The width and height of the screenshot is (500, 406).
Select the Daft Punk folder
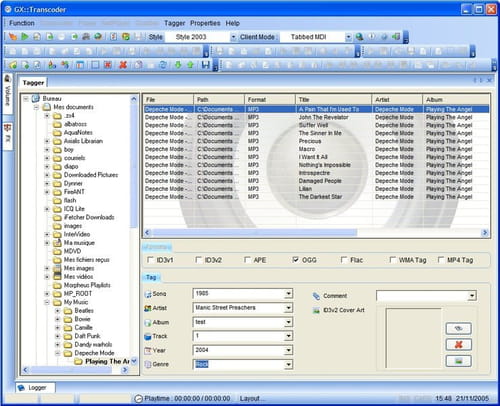(x=87, y=336)
